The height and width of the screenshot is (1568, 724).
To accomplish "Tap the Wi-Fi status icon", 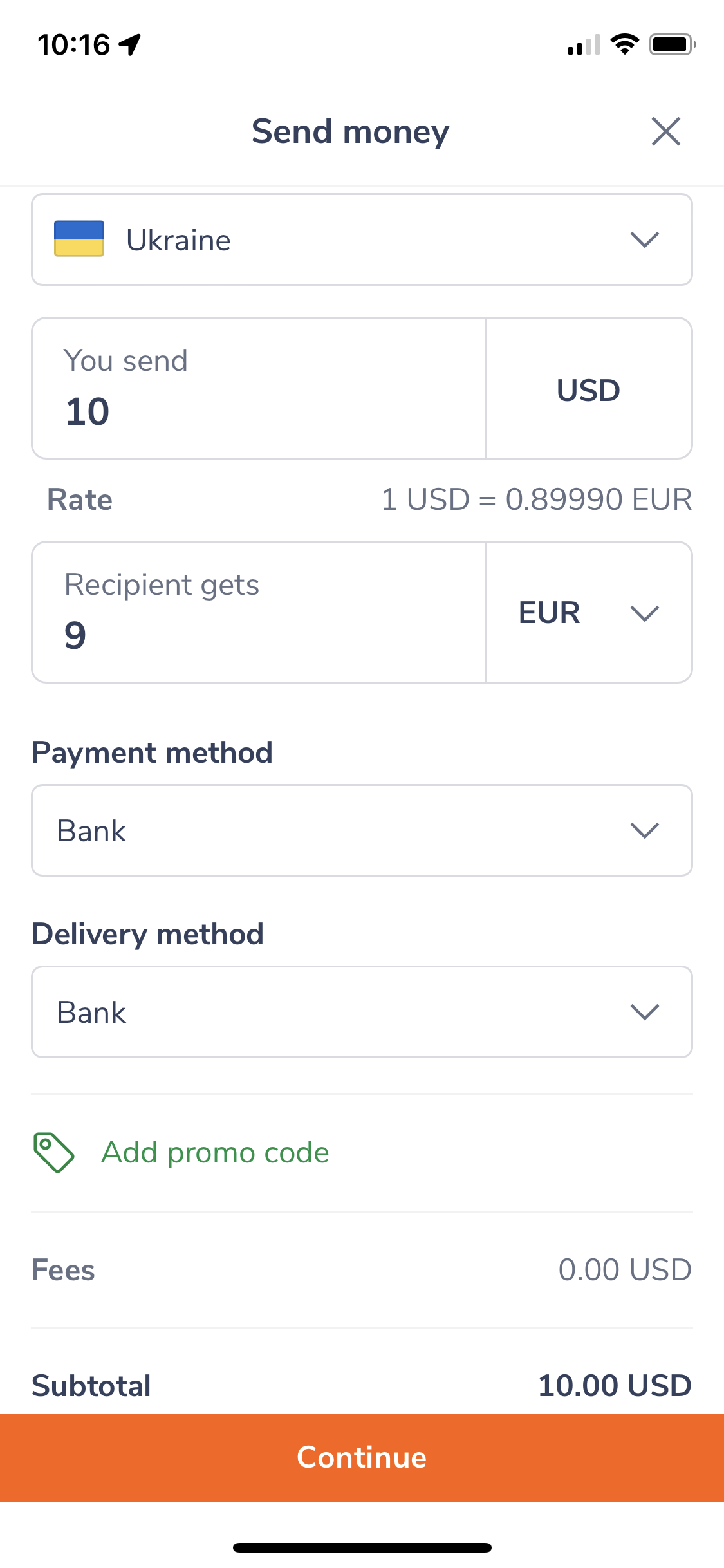I will click(624, 44).
